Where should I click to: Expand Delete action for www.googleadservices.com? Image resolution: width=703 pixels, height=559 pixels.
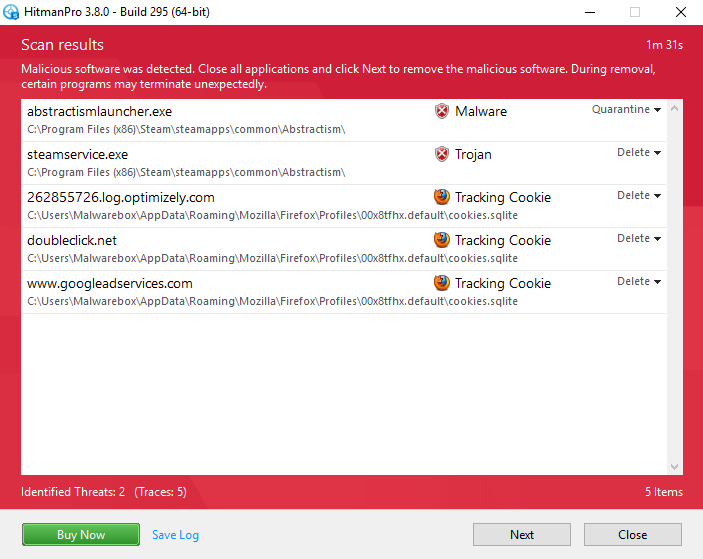coord(639,282)
